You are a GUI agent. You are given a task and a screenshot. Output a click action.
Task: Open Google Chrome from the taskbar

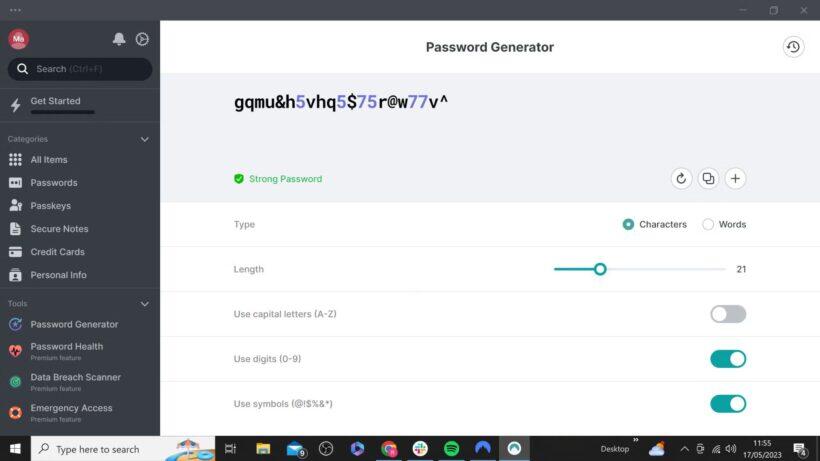point(389,448)
